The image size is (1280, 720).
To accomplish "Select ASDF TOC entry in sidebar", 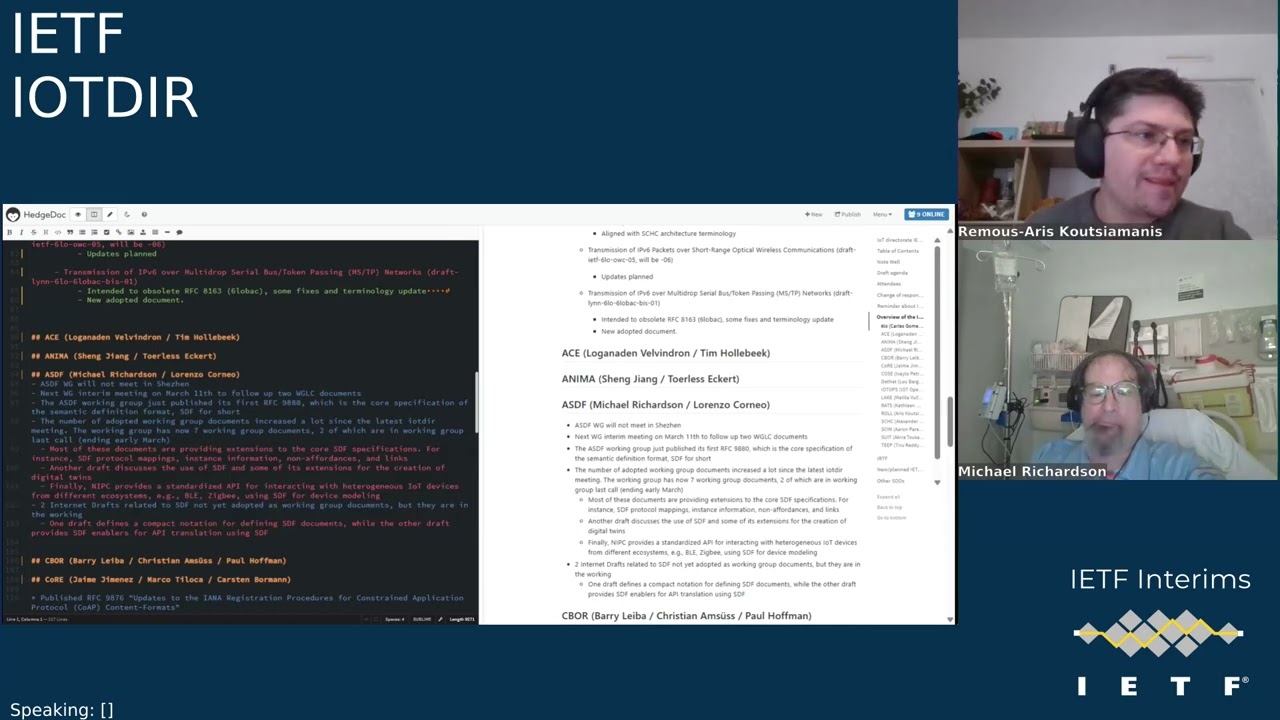I will [x=900, y=350].
